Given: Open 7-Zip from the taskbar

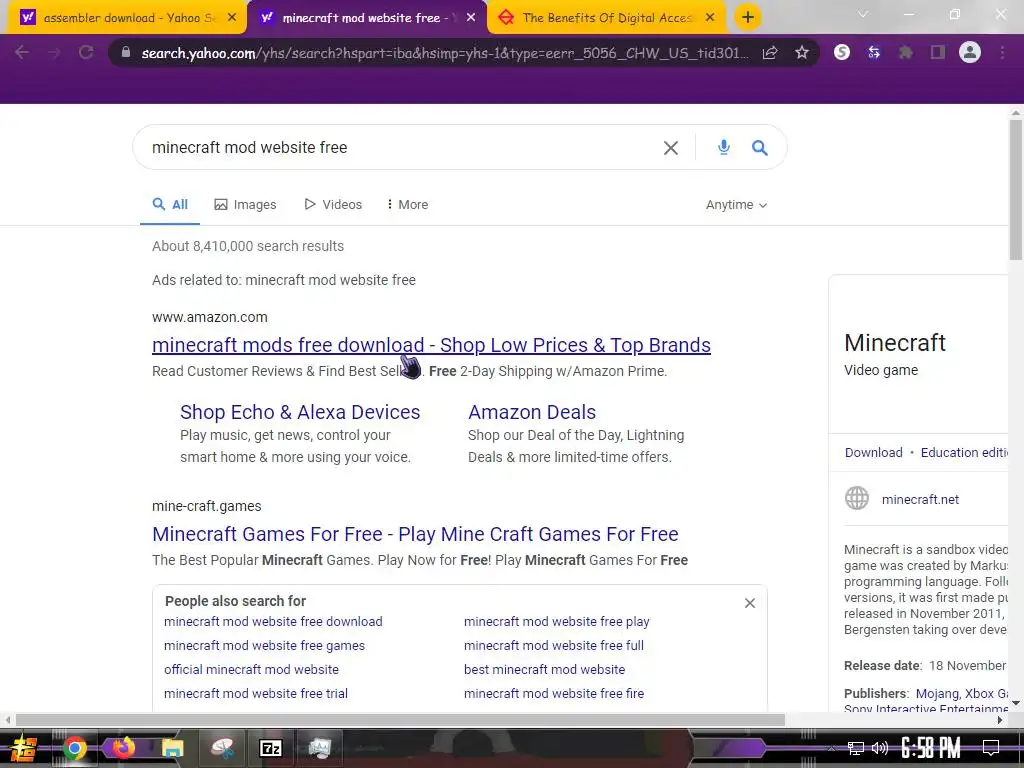Looking at the screenshot, I should [x=270, y=748].
